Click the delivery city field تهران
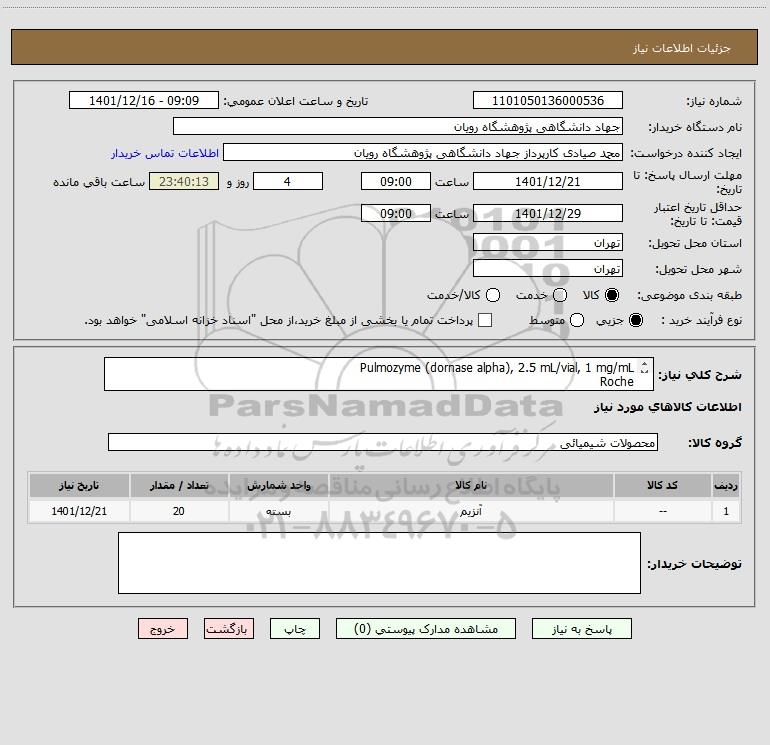This screenshot has height=745, width=770. tap(548, 268)
